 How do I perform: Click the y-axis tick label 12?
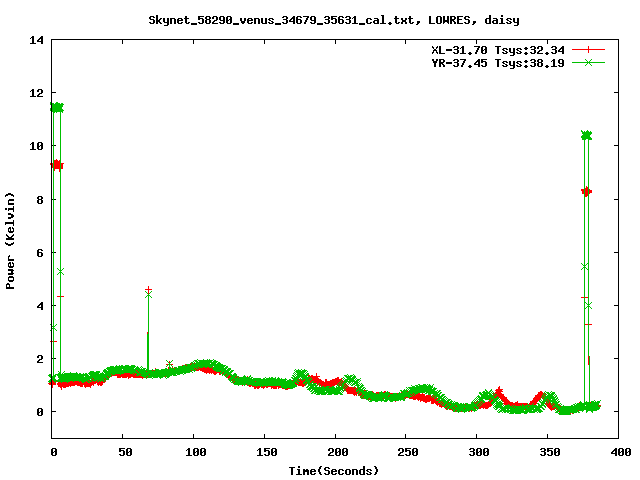36,93
